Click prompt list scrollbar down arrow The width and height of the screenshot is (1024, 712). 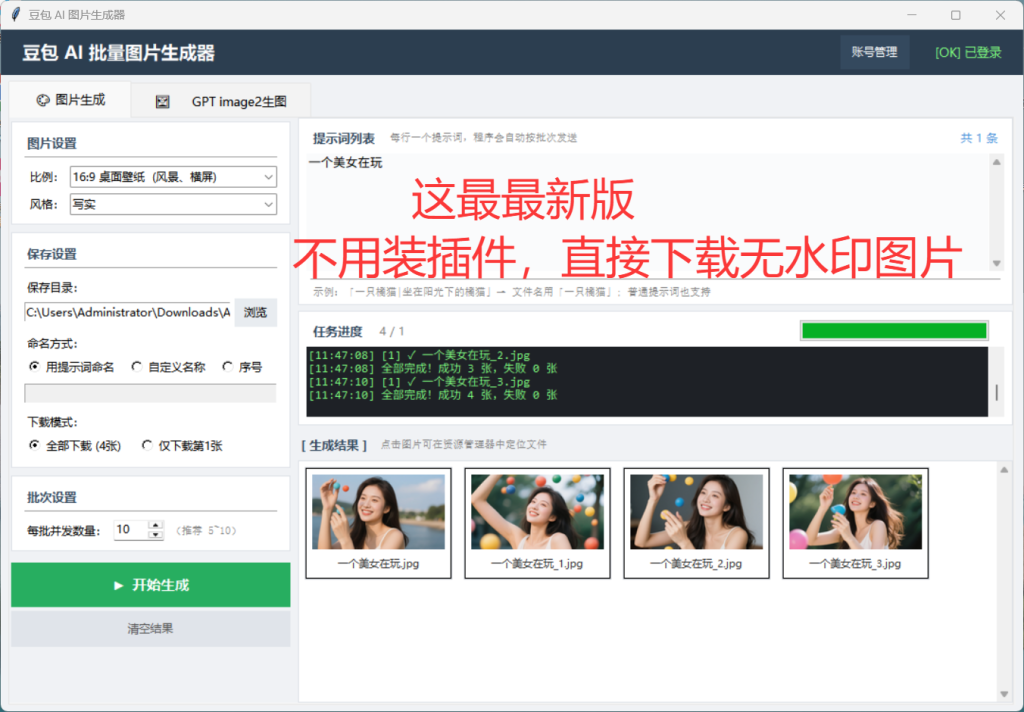pos(997,263)
